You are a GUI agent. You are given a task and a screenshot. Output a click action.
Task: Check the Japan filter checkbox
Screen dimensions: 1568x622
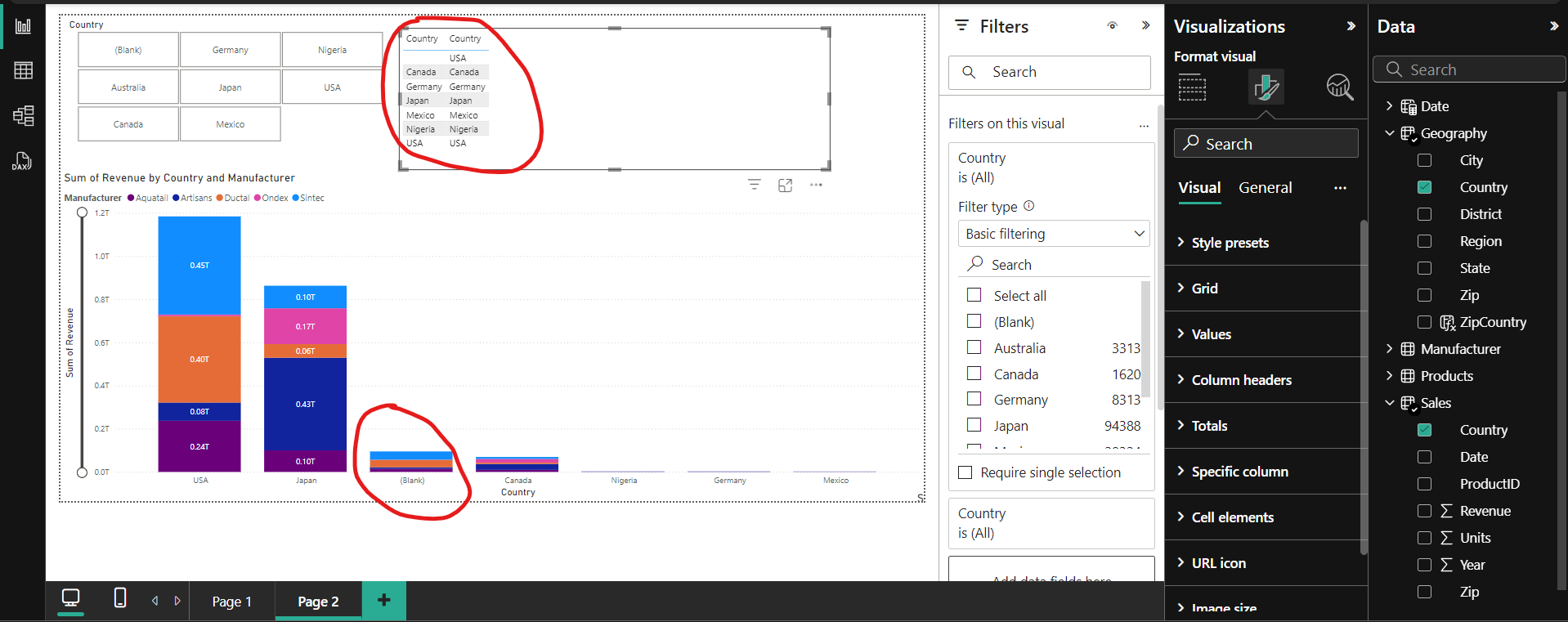tap(974, 425)
